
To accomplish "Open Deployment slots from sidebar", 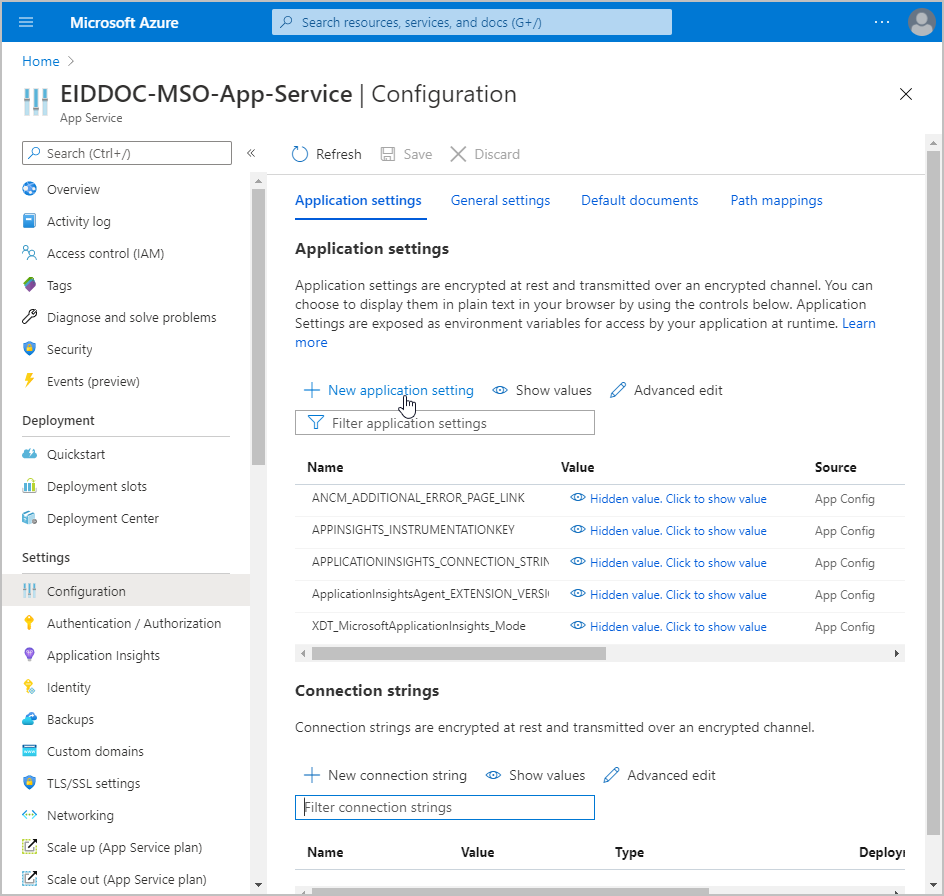I will click(x=96, y=486).
